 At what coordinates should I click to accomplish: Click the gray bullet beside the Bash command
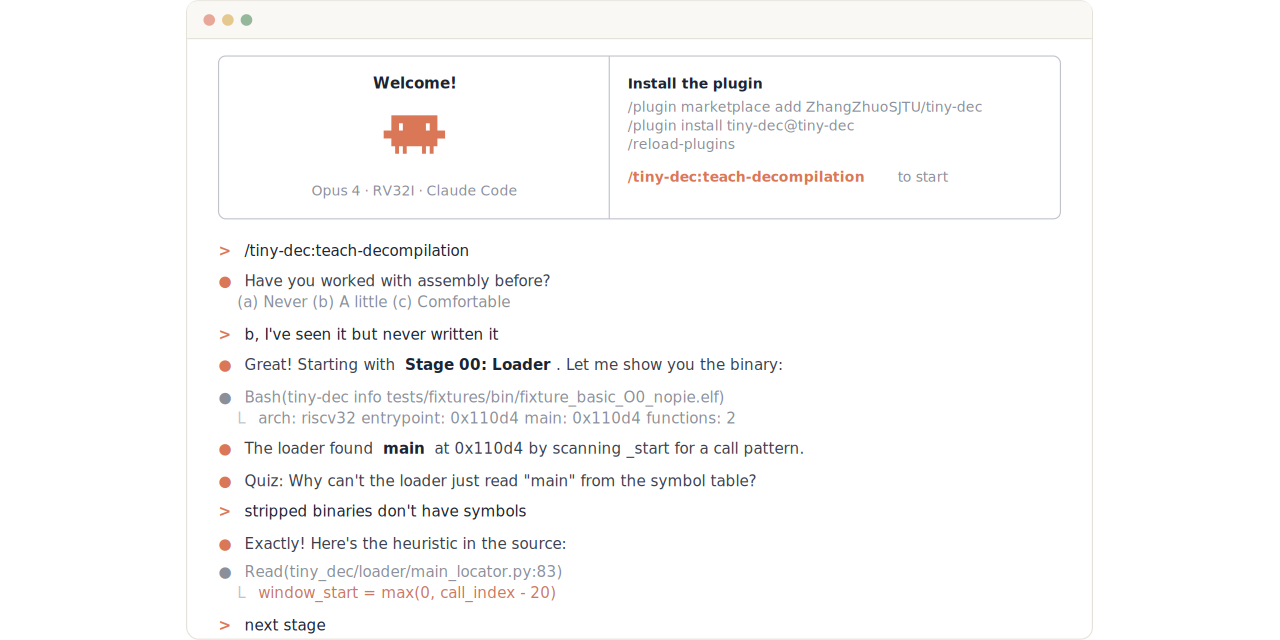pos(225,398)
